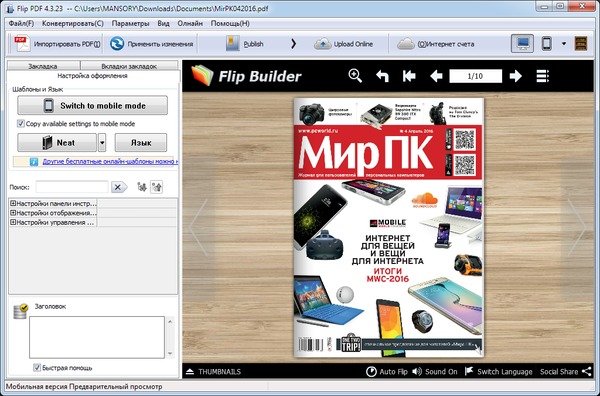This screenshot has width=600, height=396.
Task: Click the database icon beside Заголовок
Action: [x=20, y=311]
